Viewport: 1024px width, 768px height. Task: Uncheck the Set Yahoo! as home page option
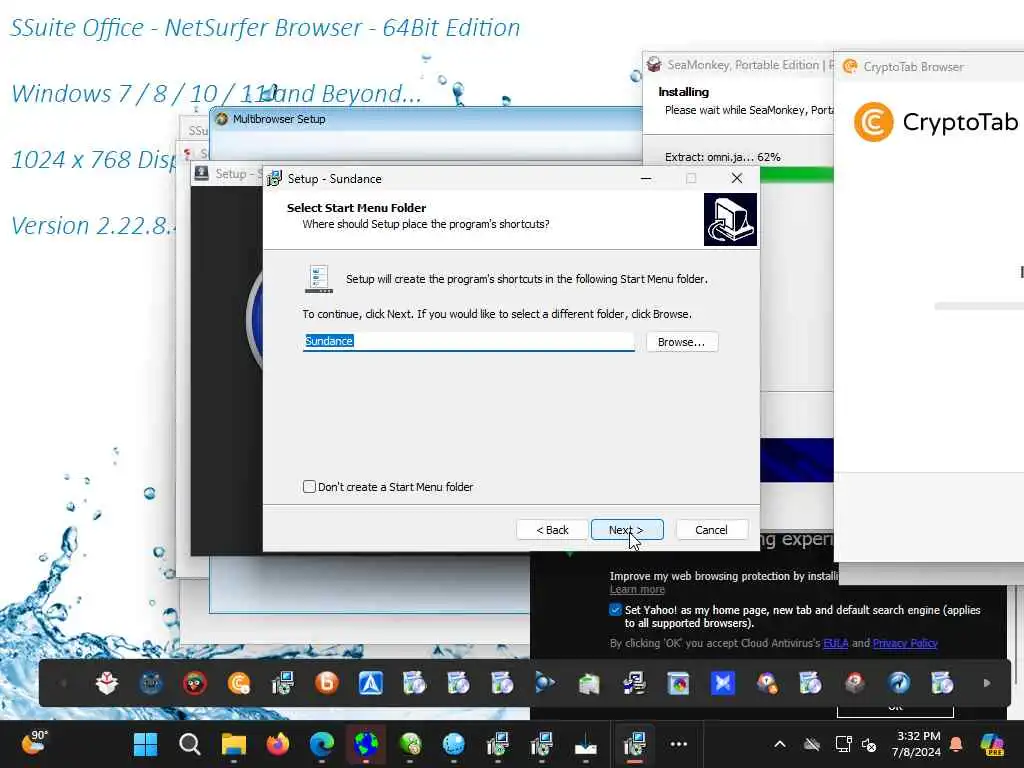[x=615, y=610]
